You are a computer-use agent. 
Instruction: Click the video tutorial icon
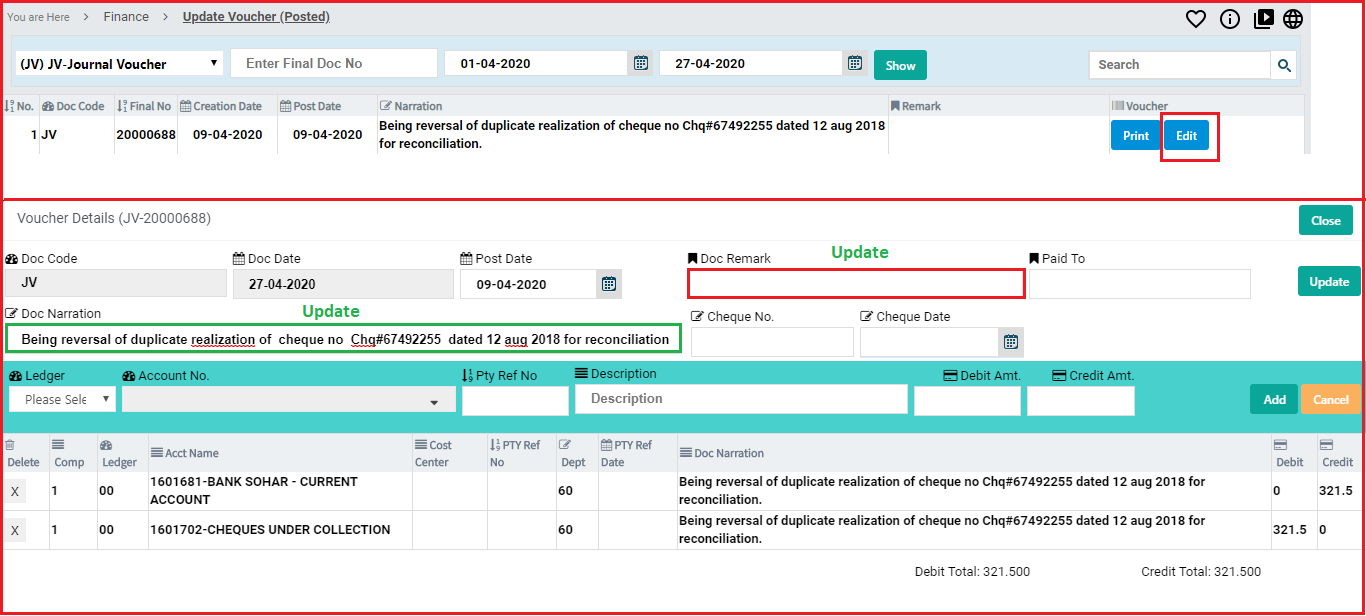[1263, 19]
